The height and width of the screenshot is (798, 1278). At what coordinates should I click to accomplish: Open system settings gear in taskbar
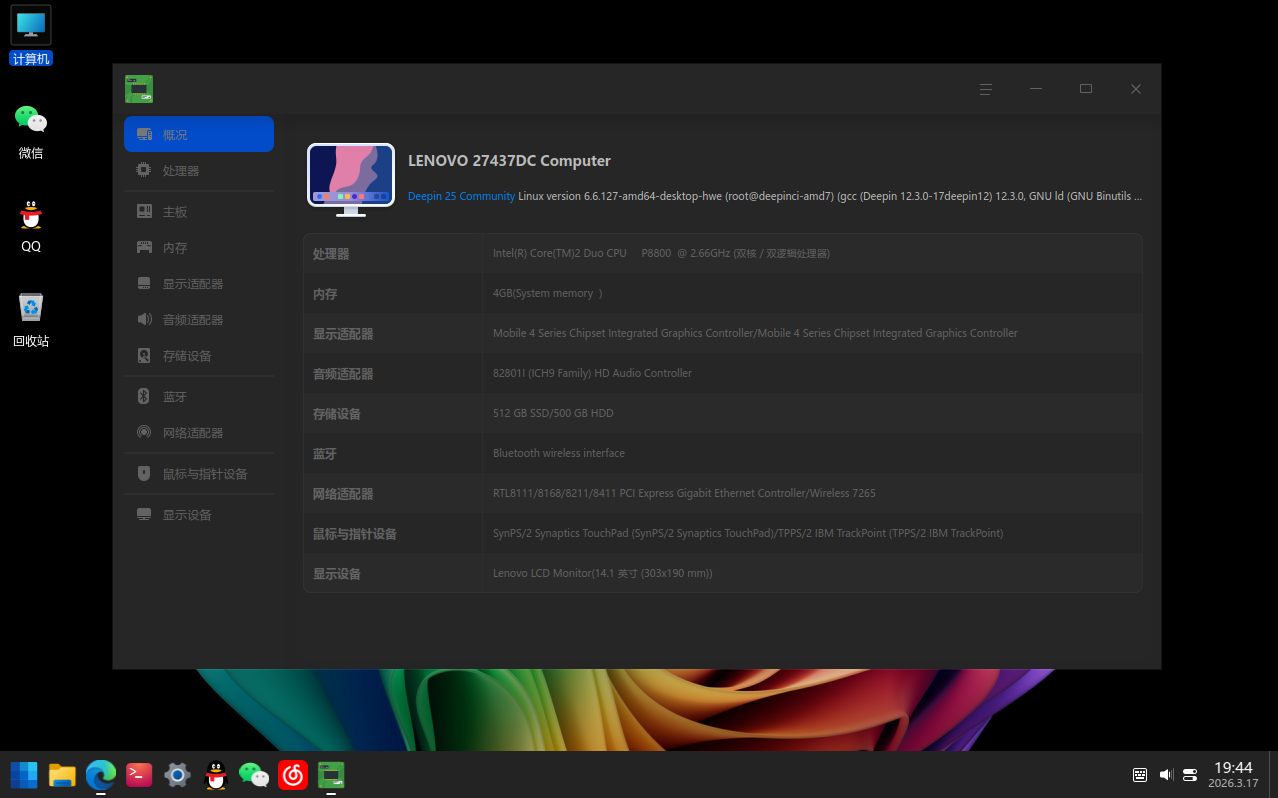click(178, 775)
